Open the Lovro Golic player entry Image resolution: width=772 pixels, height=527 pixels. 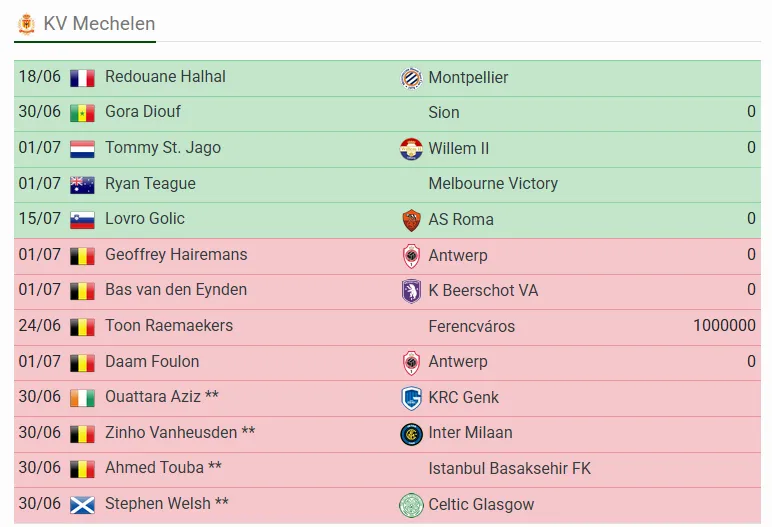(x=145, y=219)
